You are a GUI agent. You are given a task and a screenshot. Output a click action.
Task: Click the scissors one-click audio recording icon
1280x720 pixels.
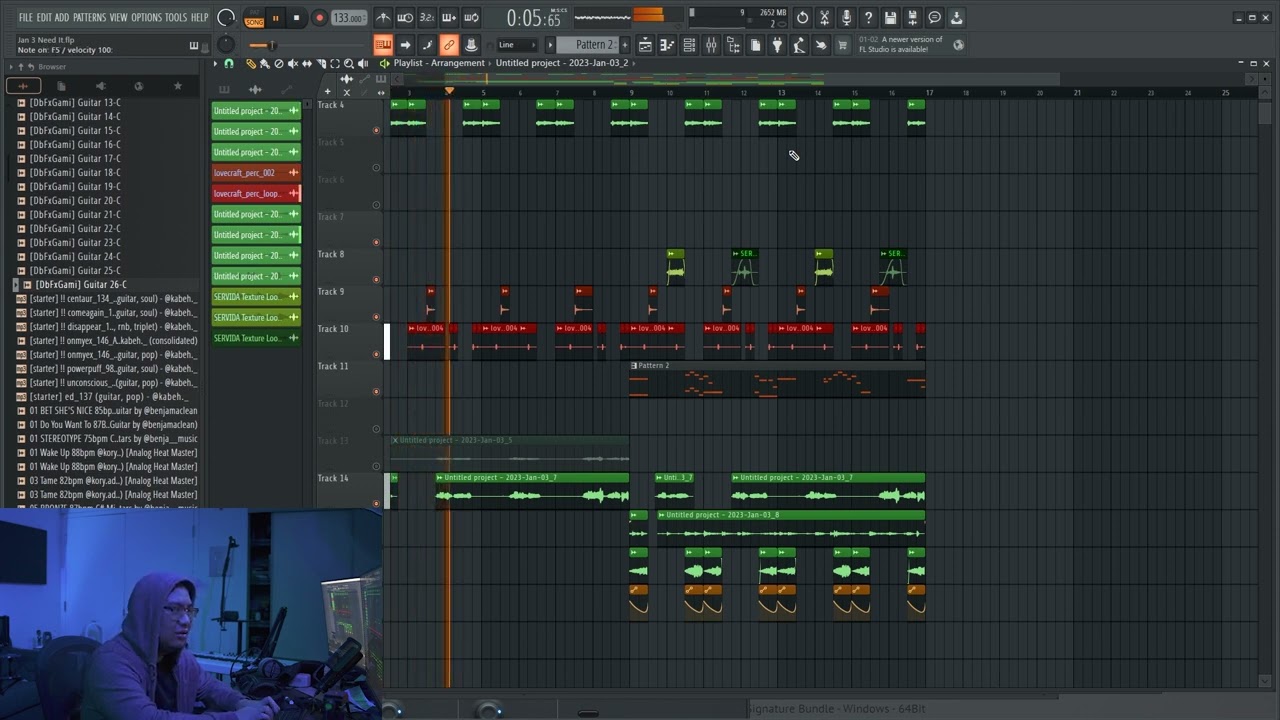(x=824, y=18)
